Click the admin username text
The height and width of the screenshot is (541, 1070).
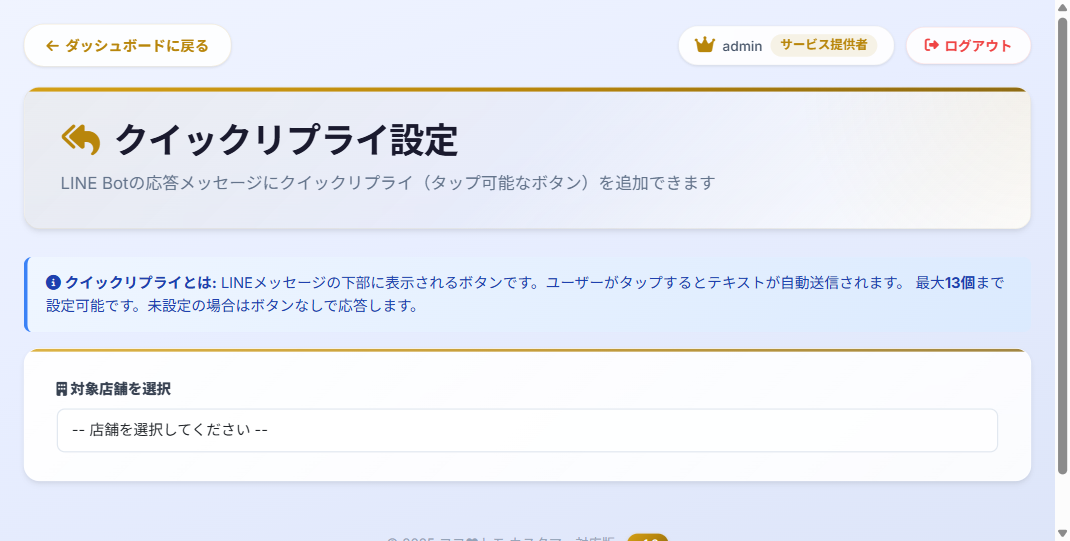(742, 46)
